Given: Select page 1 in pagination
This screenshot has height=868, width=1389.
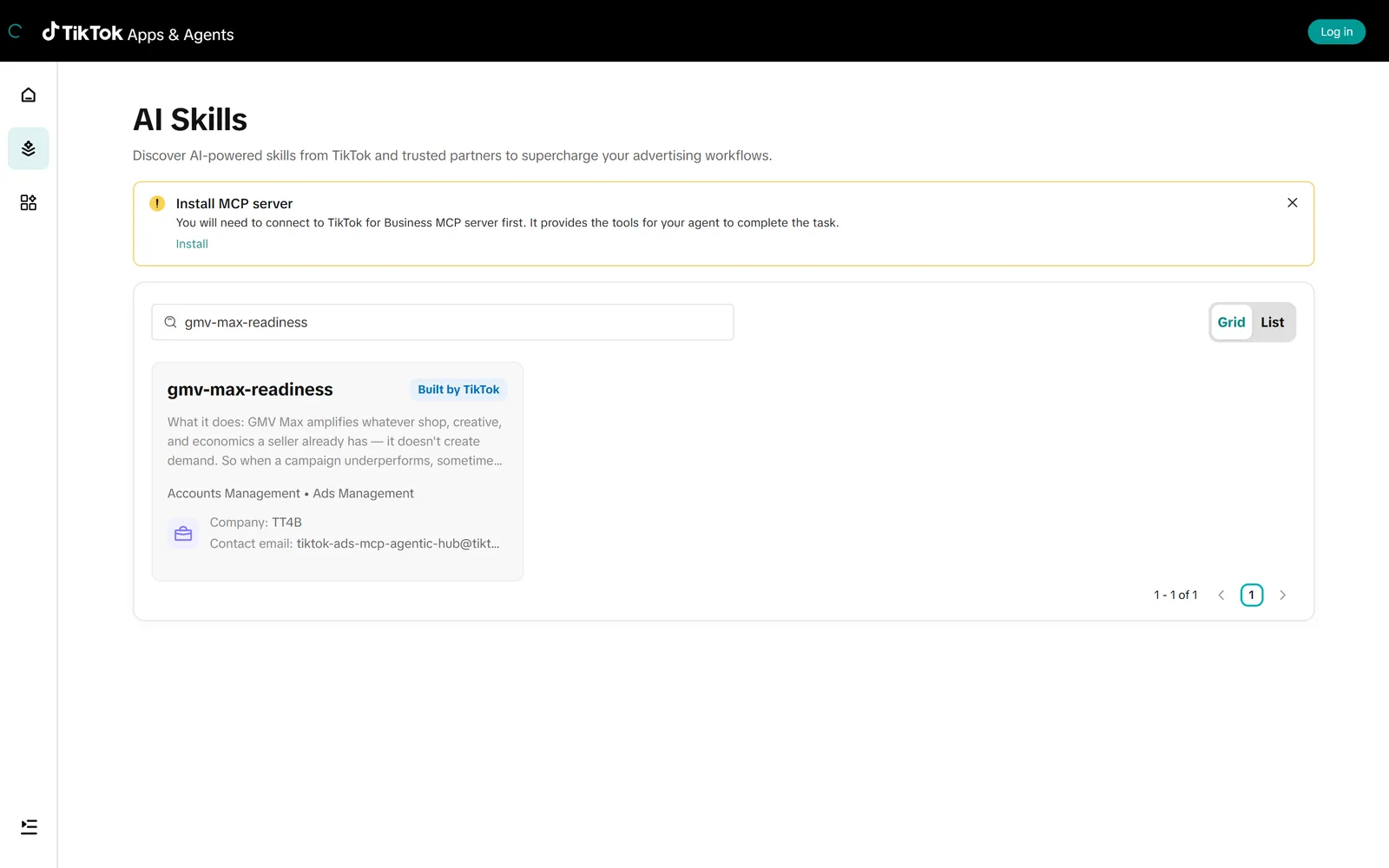Looking at the screenshot, I should [x=1252, y=595].
